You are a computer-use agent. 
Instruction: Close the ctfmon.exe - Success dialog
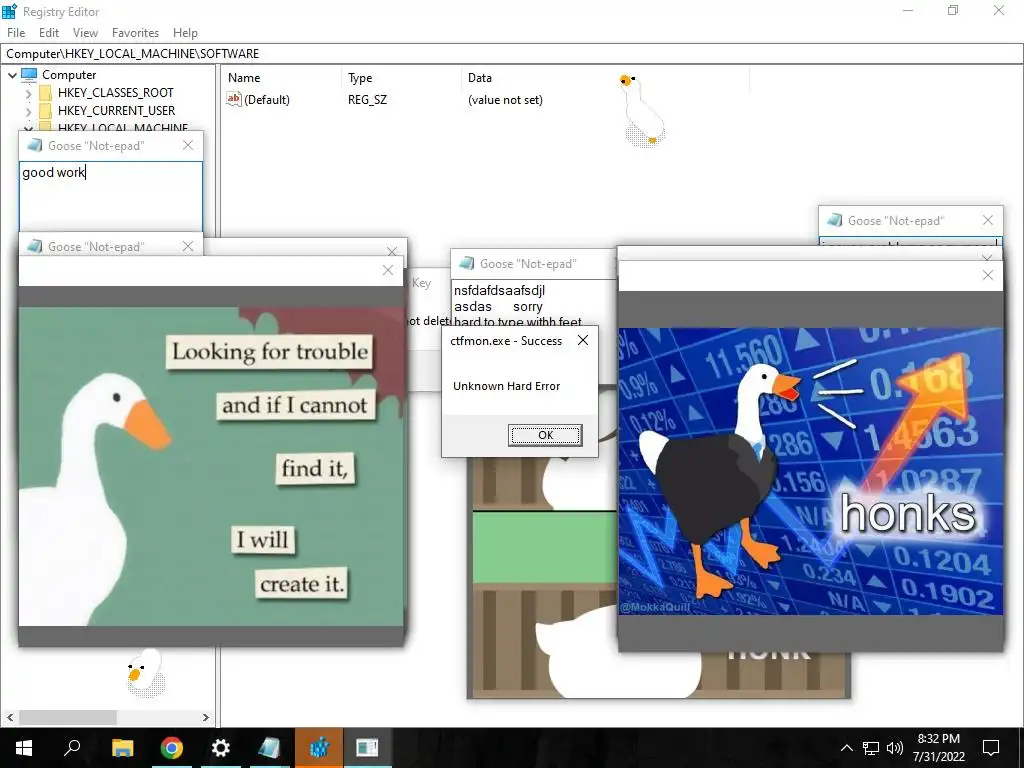(x=583, y=340)
